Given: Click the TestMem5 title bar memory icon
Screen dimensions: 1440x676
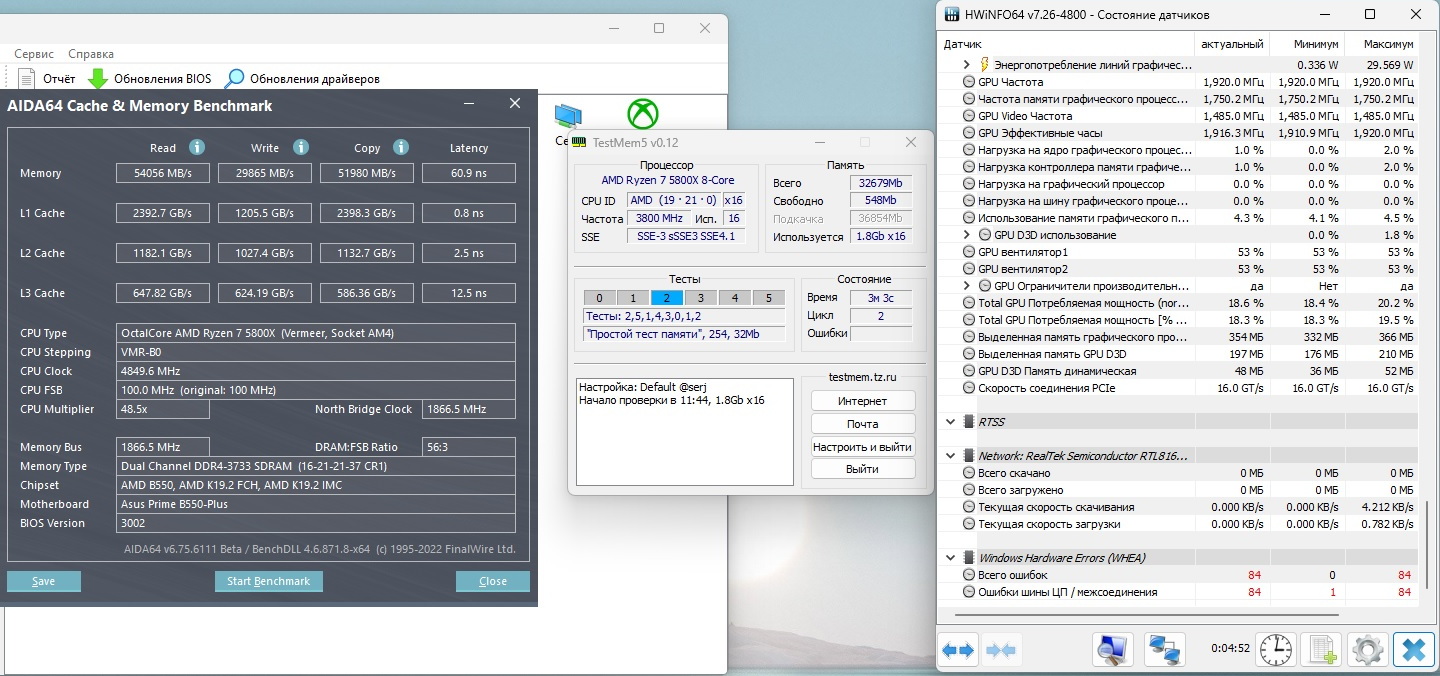Looking at the screenshot, I should pyautogui.click(x=579, y=143).
